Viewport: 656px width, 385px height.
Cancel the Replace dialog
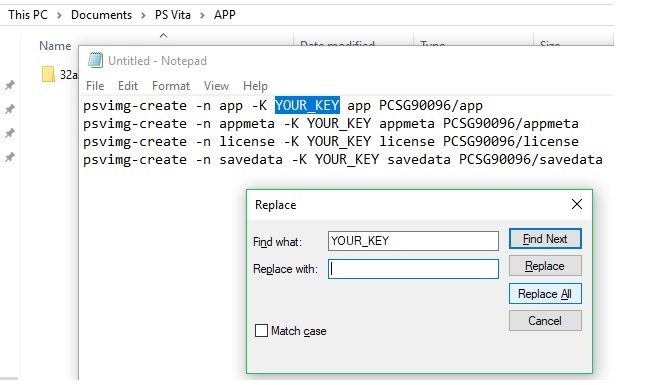click(545, 321)
